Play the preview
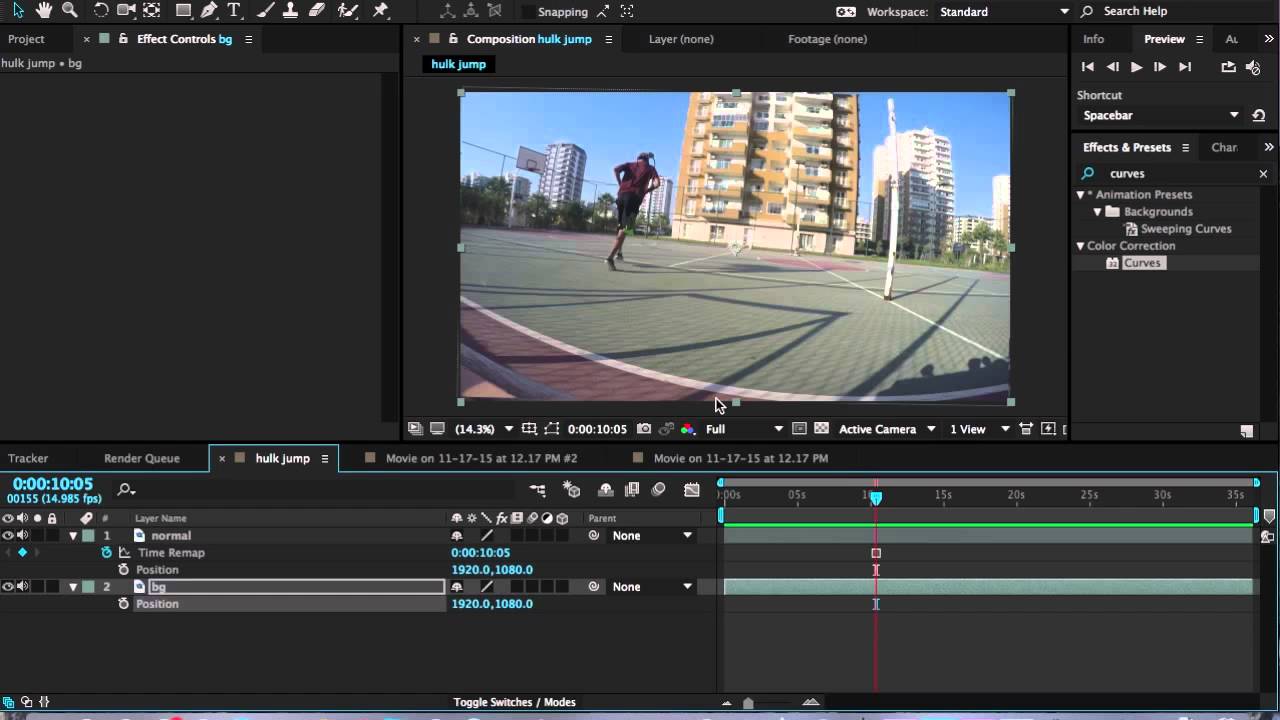Viewport: 1280px width, 720px height. [1136, 67]
